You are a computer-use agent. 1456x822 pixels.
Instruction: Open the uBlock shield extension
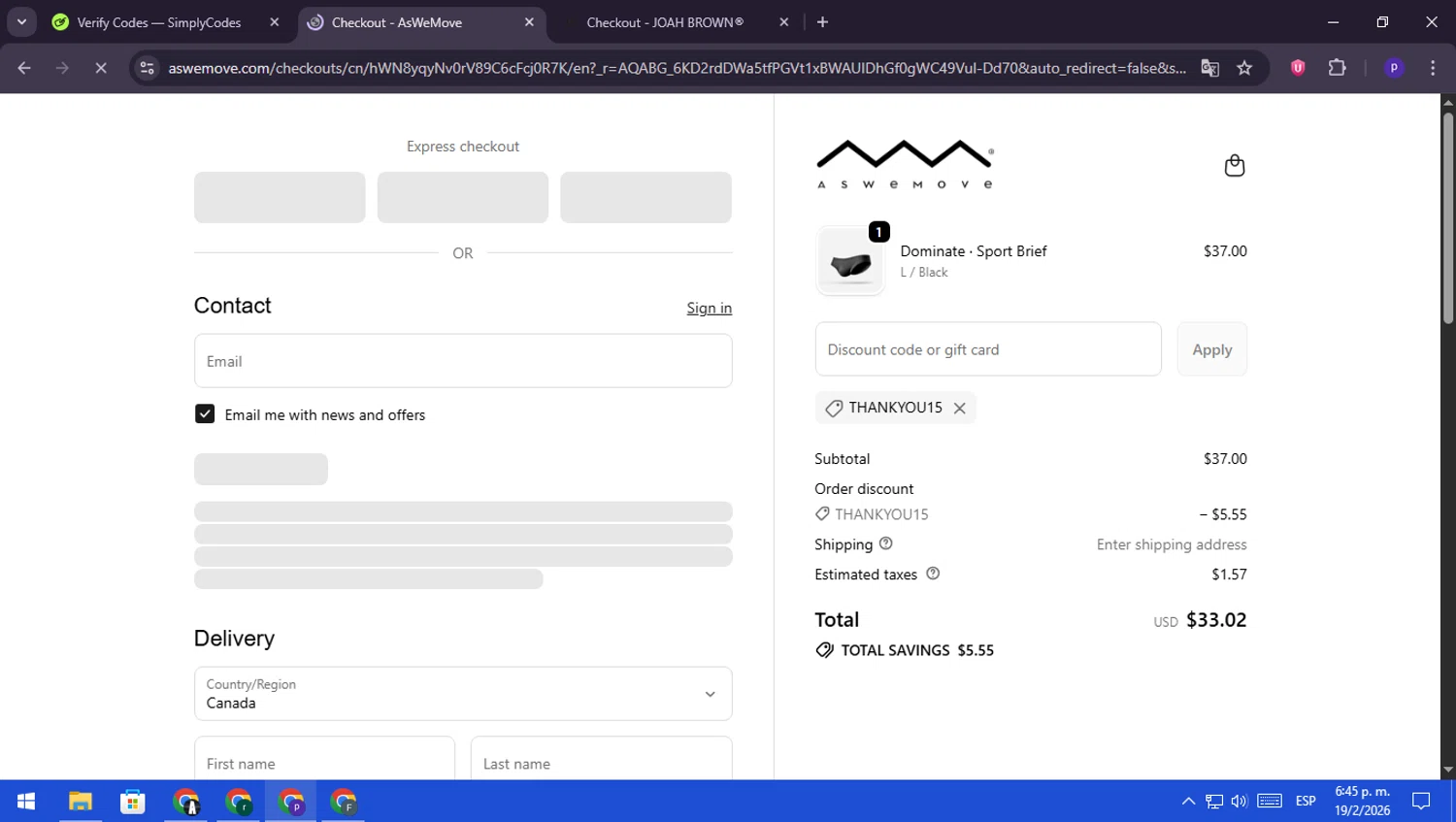[1298, 67]
